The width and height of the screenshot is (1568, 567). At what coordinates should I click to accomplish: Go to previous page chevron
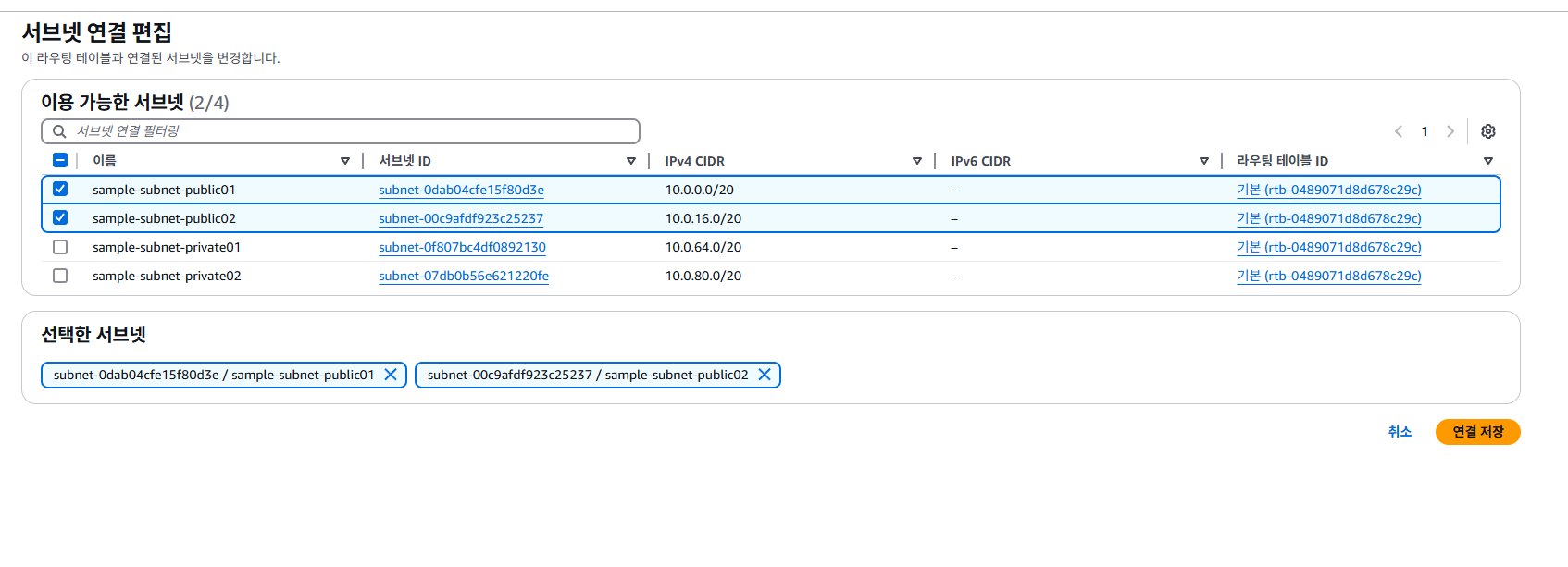[1399, 131]
